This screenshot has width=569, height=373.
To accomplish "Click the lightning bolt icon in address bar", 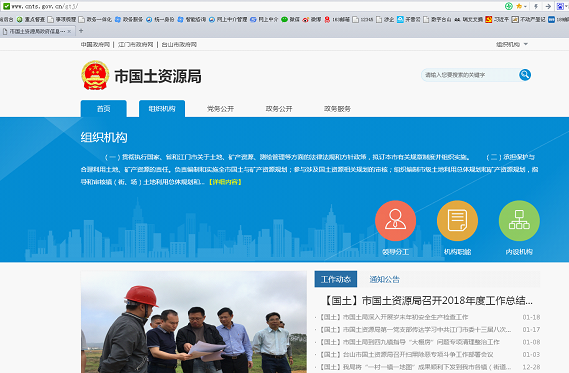I will point(536,6).
